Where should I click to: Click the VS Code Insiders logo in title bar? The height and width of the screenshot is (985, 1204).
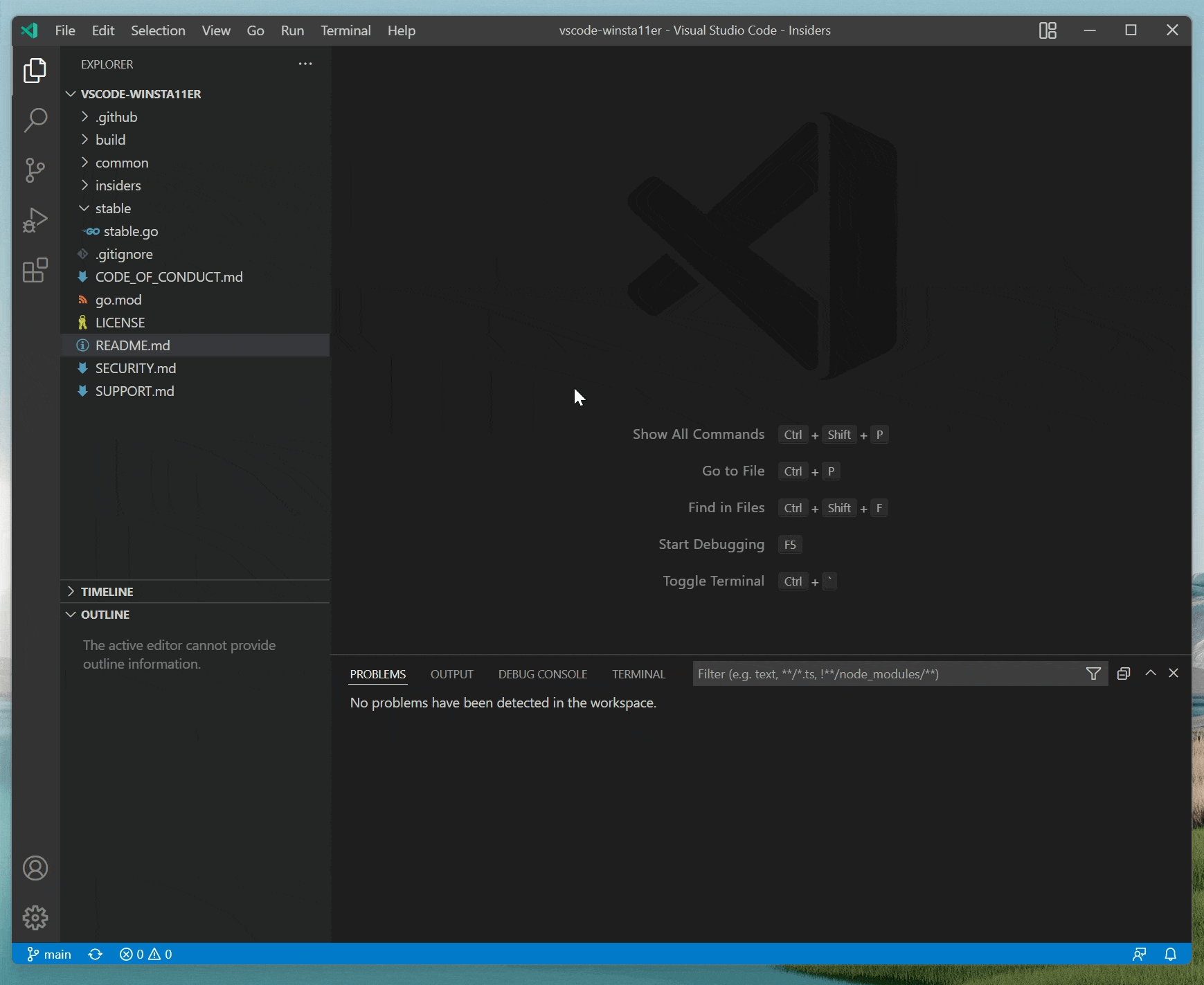click(x=29, y=30)
